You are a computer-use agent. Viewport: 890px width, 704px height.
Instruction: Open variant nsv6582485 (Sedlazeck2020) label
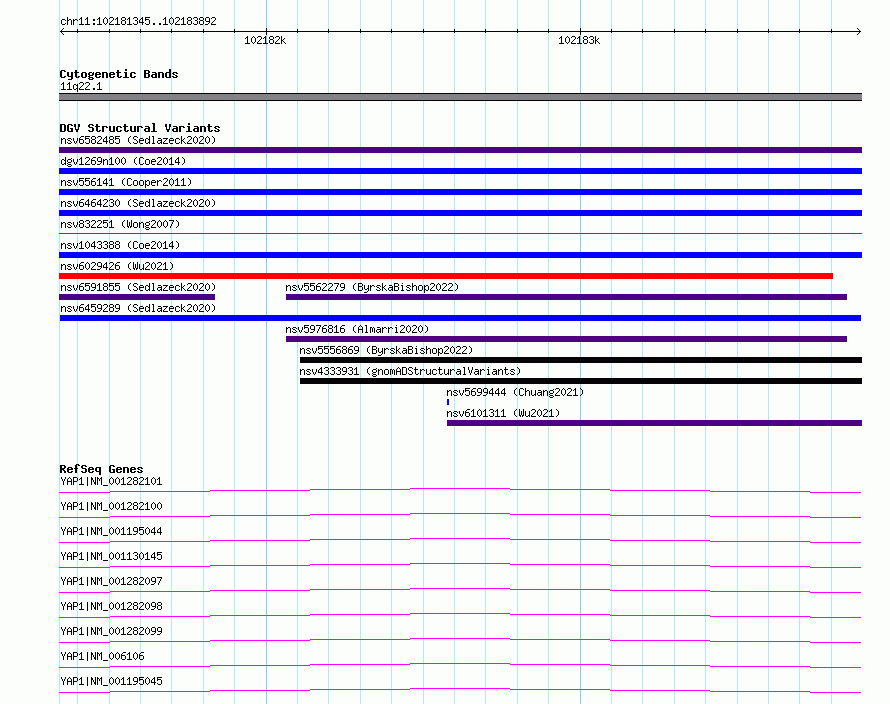pyautogui.click(x=138, y=140)
